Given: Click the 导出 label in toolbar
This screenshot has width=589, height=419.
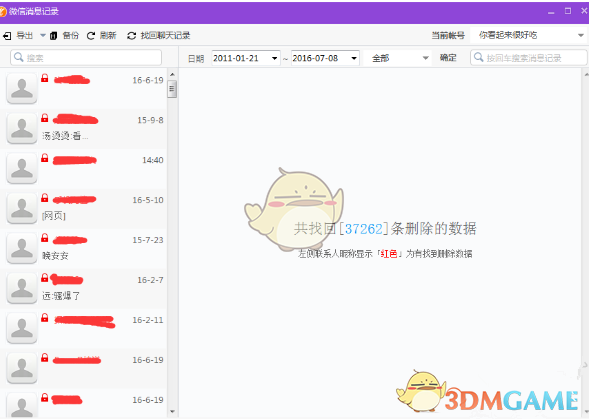Looking at the screenshot, I should (25, 36).
